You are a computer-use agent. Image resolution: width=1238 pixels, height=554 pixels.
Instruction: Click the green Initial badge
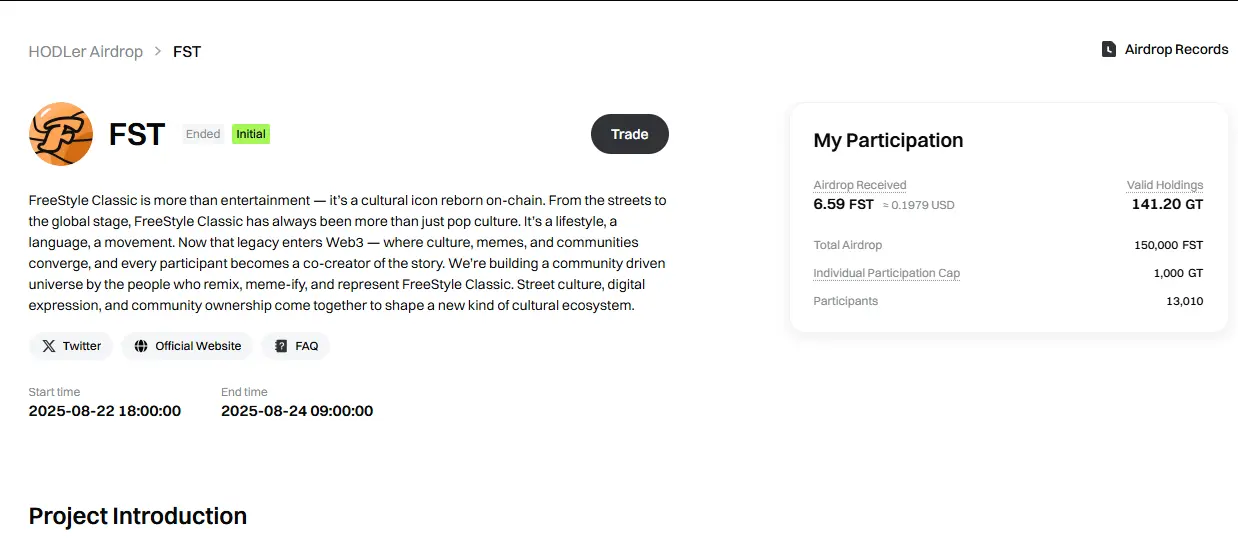[x=251, y=134]
